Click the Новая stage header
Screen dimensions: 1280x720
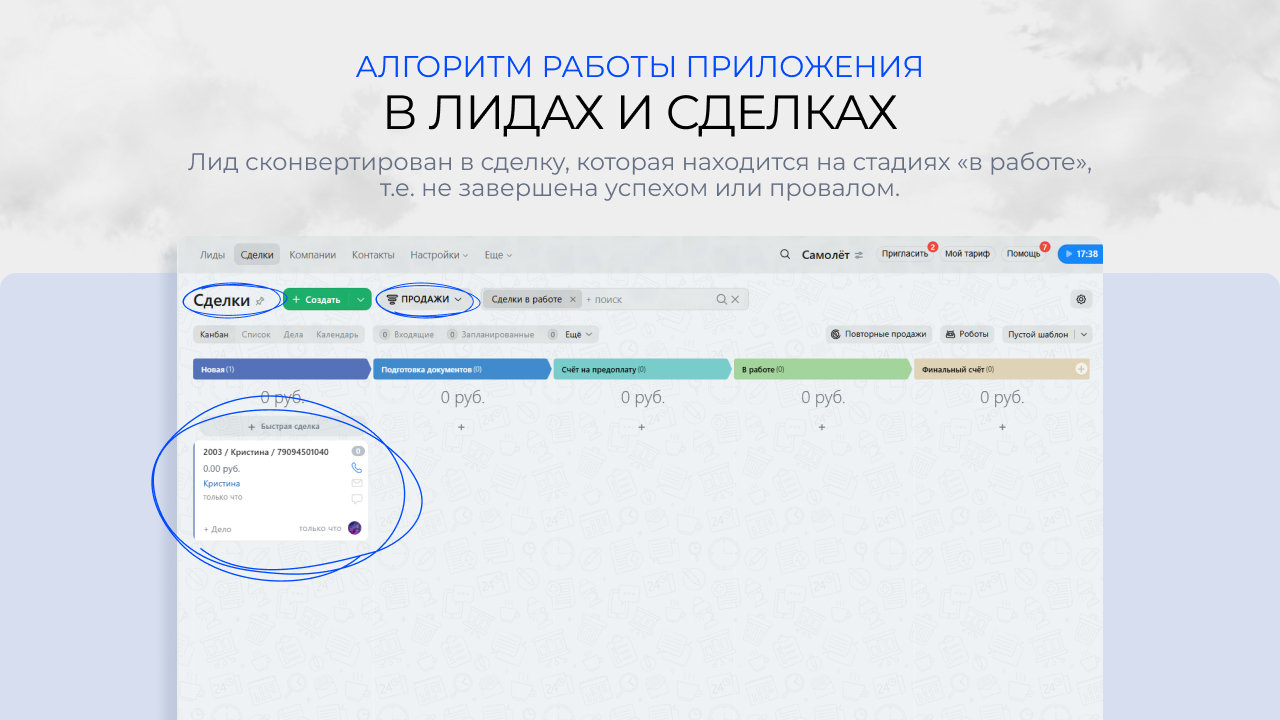point(282,369)
